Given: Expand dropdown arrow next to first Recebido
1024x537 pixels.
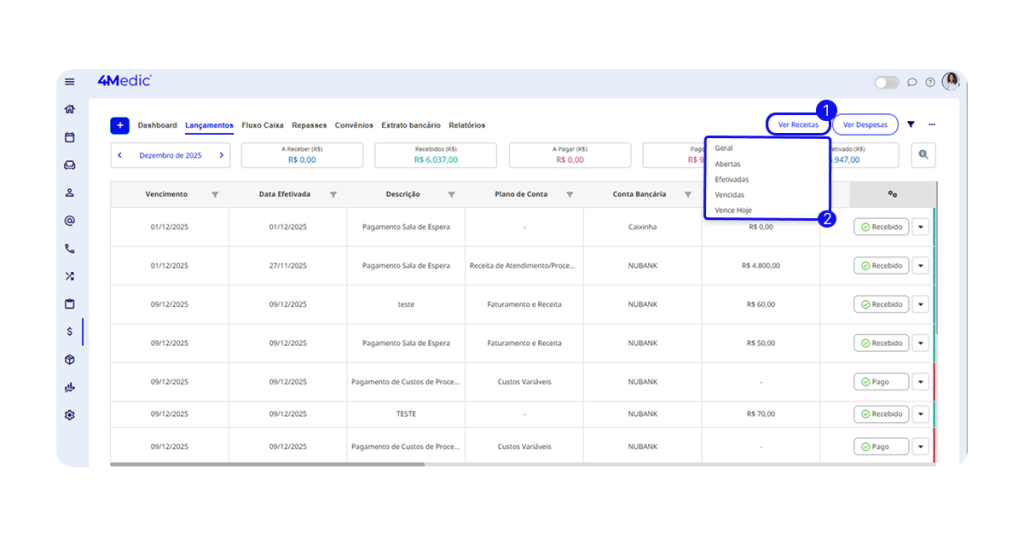Looking at the screenshot, I should (x=921, y=227).
